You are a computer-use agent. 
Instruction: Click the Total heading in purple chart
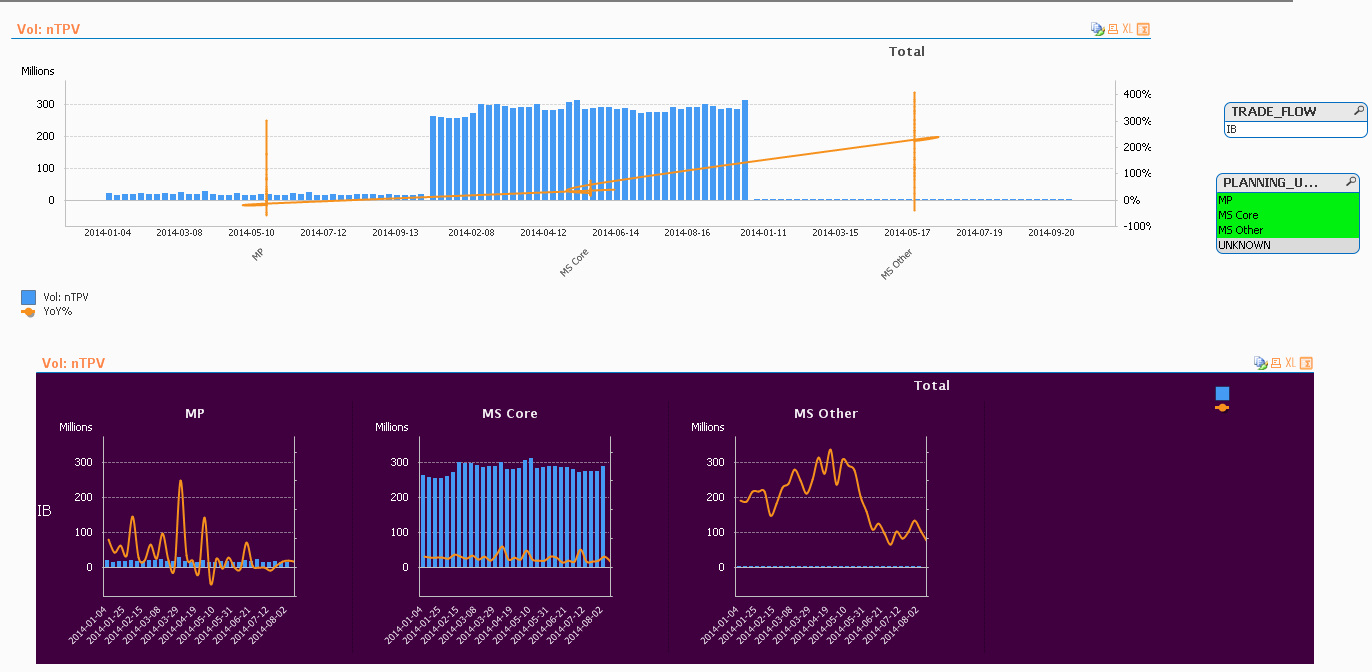[932, 385]
